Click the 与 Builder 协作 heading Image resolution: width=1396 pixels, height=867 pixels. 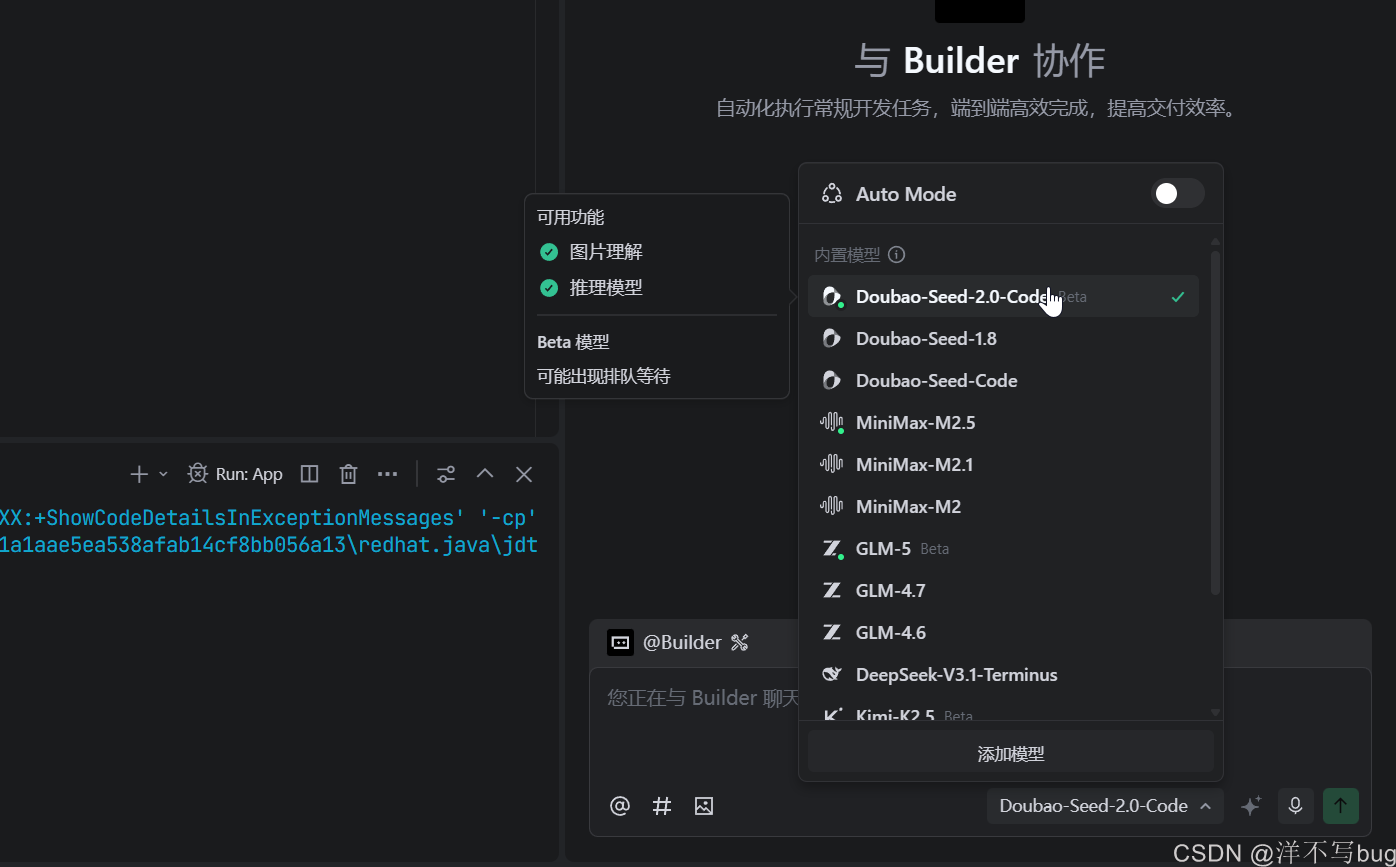coord(980,61)
